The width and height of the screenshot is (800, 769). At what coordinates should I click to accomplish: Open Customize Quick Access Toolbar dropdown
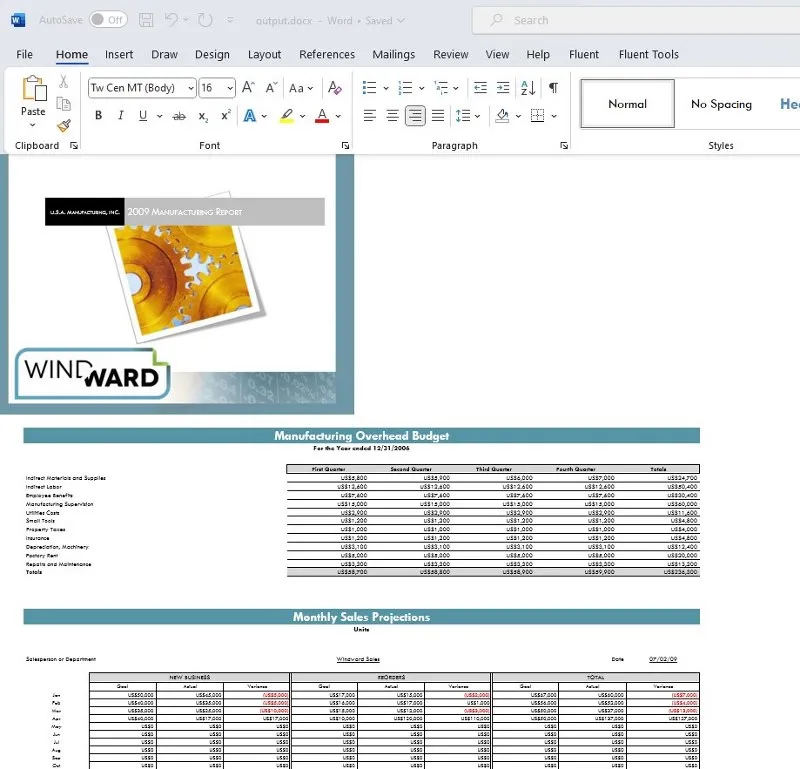[231, 20]
